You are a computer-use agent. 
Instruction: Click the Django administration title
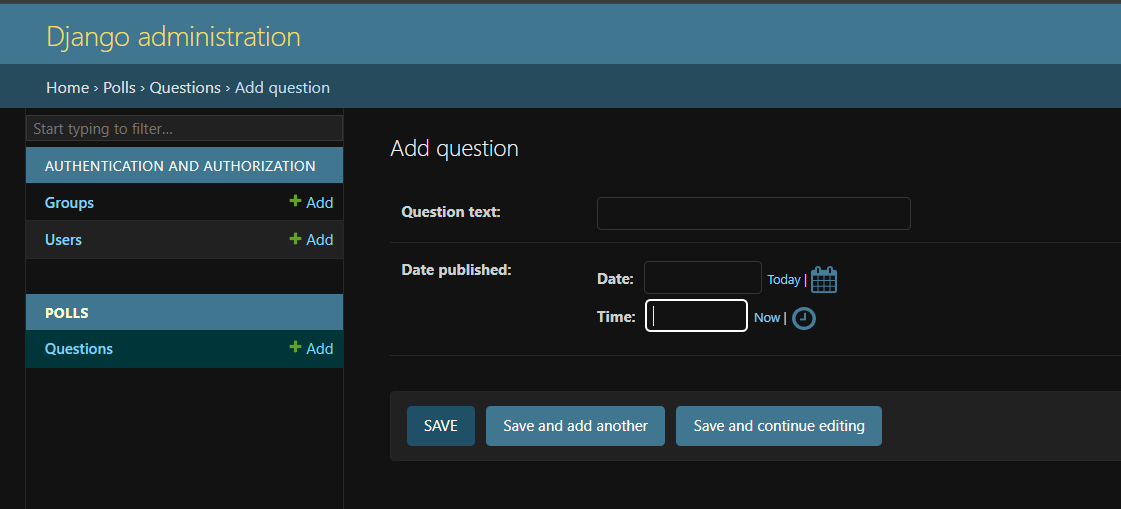coord(174,36)
